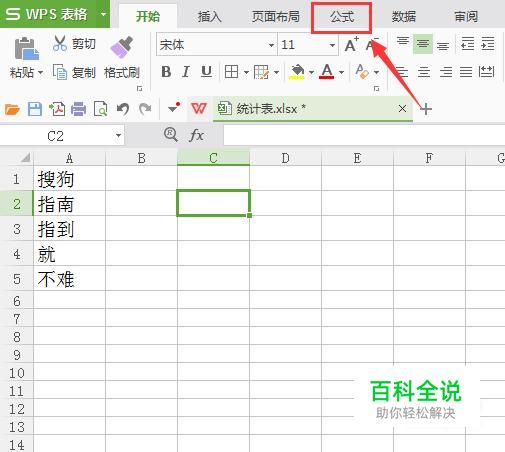Open the font group dialog launcher
This screenshot has width=505, height=452.
coord(377,88)
